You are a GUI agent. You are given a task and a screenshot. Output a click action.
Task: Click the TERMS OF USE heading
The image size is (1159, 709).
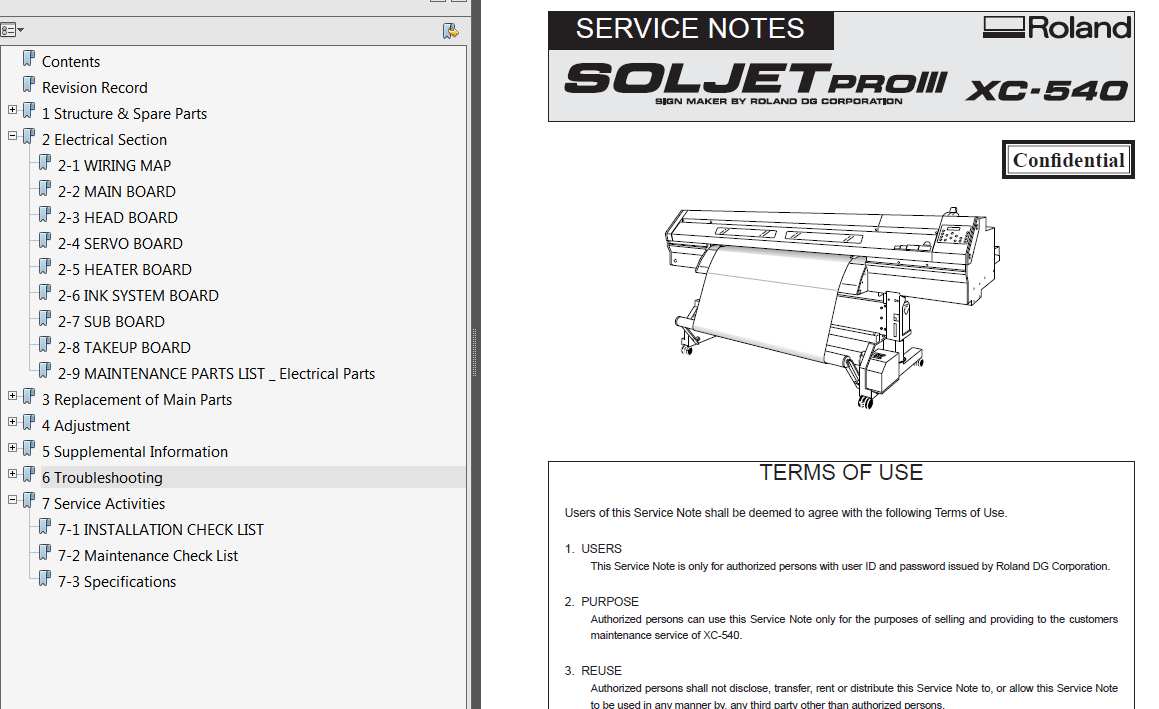click(x=841, y=472)
